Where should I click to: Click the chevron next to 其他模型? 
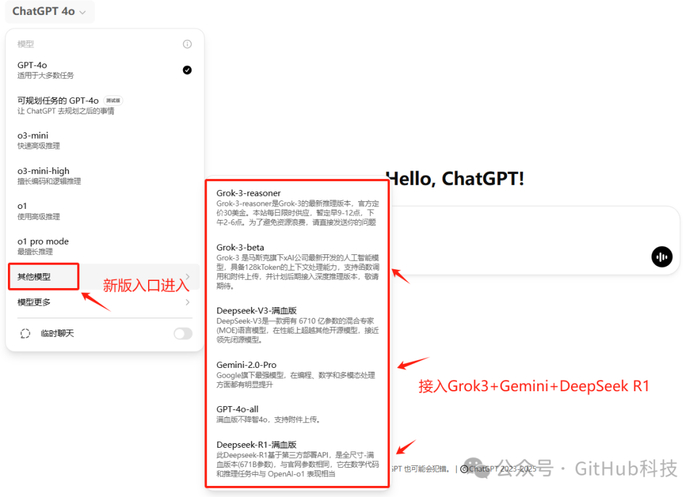click(188, 276)
